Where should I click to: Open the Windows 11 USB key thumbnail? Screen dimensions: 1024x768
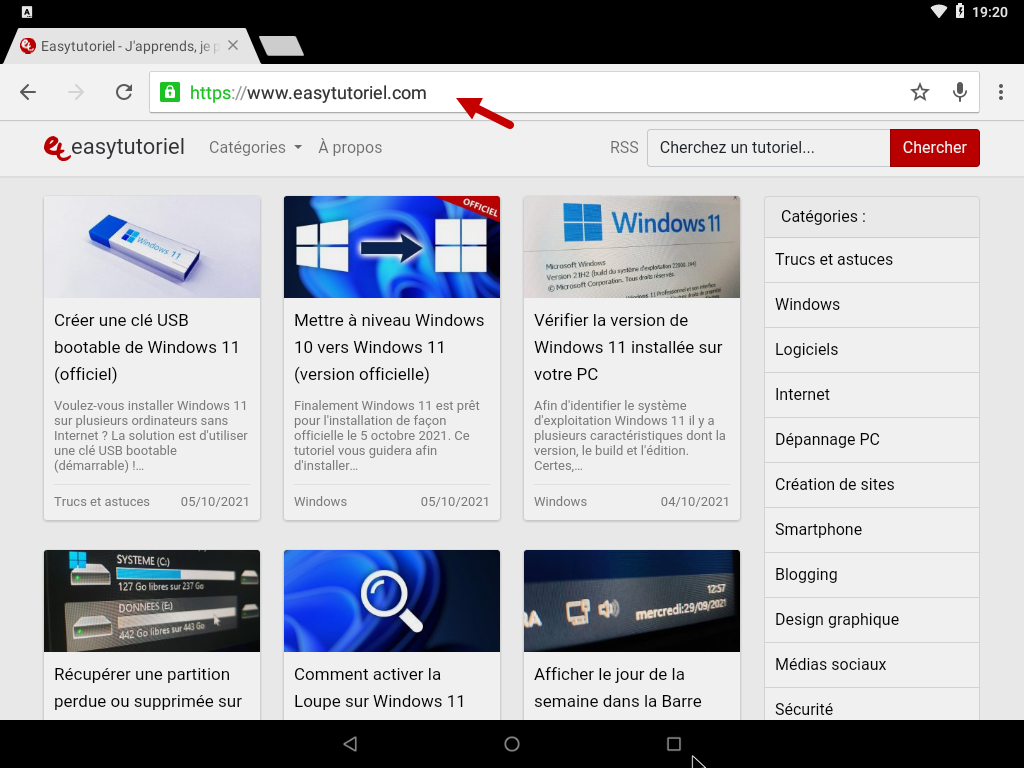click(x=152, y=247)
